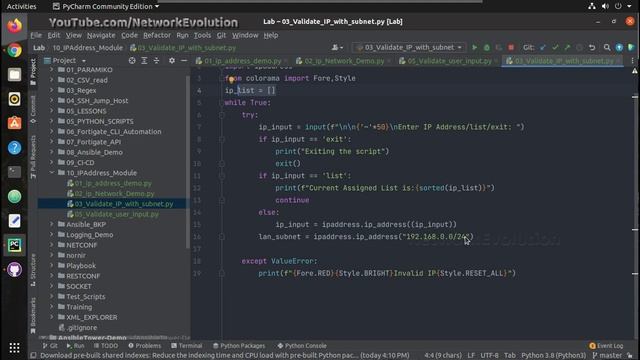
Task: Open Activities overview in top bar
Action: 21,6
